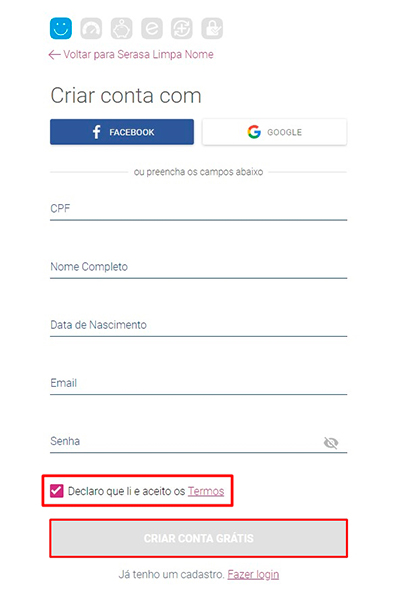Click the blue smiley face icon
400x591 pixels.
coord(61,28)
